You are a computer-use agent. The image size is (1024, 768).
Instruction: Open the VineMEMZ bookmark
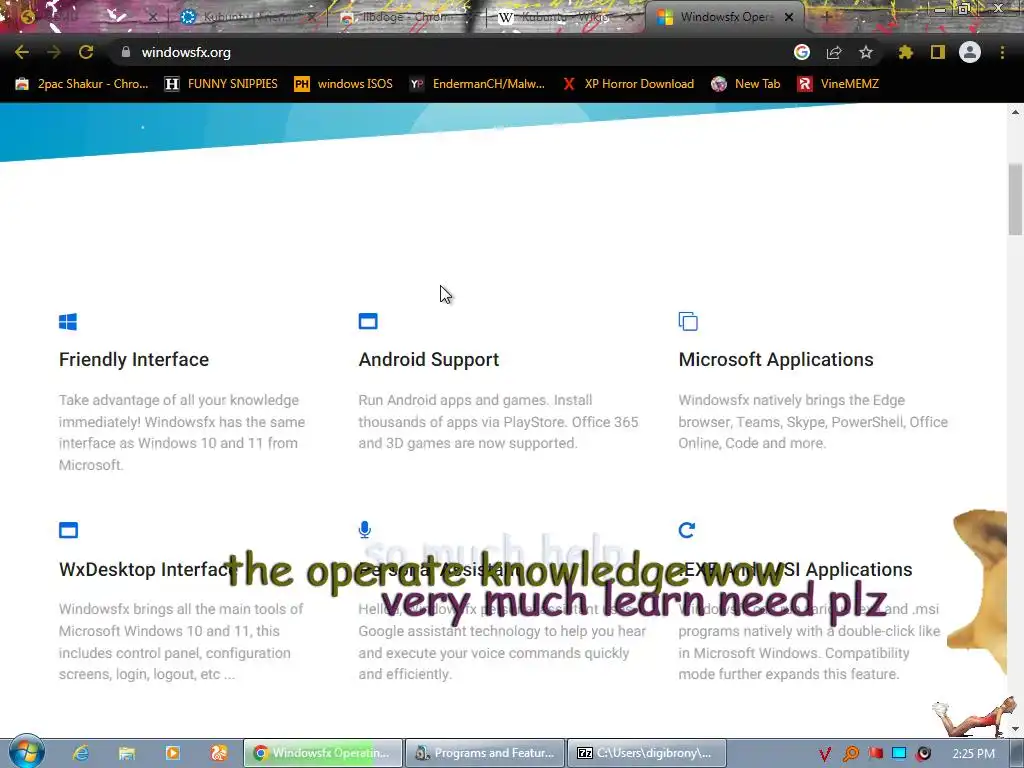(x=839, y=84)
